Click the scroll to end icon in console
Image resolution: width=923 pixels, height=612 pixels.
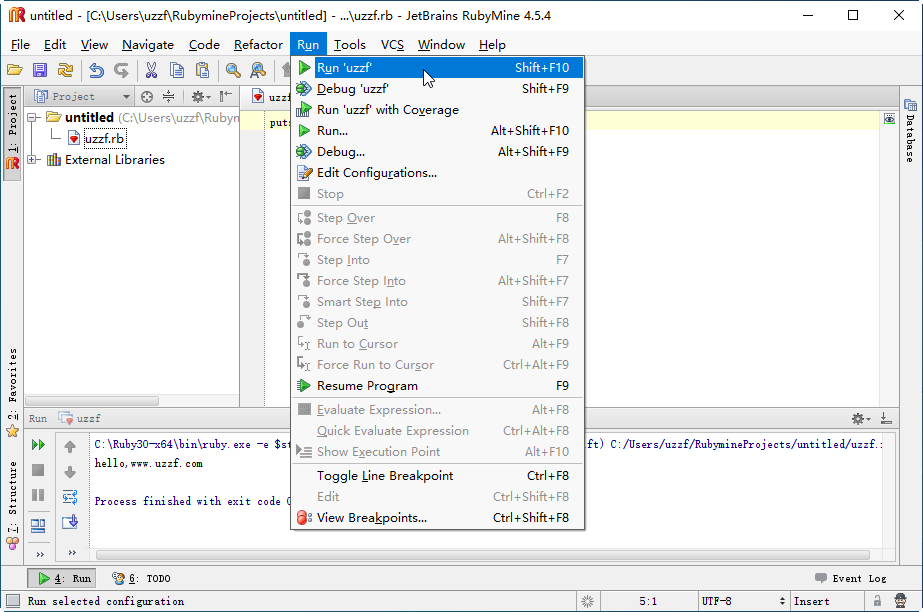tap(70, 521)
